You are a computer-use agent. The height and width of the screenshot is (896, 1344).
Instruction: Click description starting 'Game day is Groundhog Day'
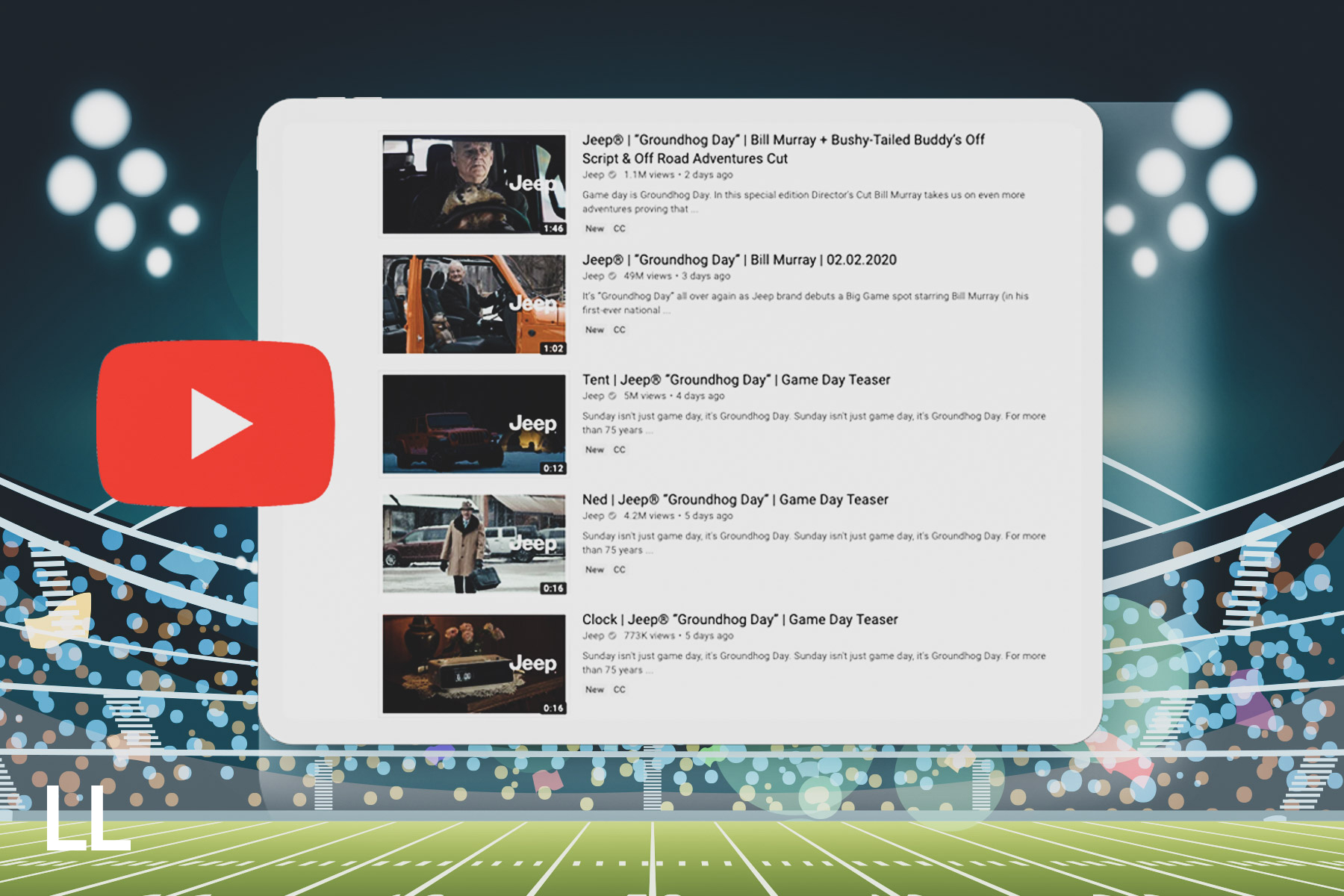pyautogui.click(x=803, y=202)
